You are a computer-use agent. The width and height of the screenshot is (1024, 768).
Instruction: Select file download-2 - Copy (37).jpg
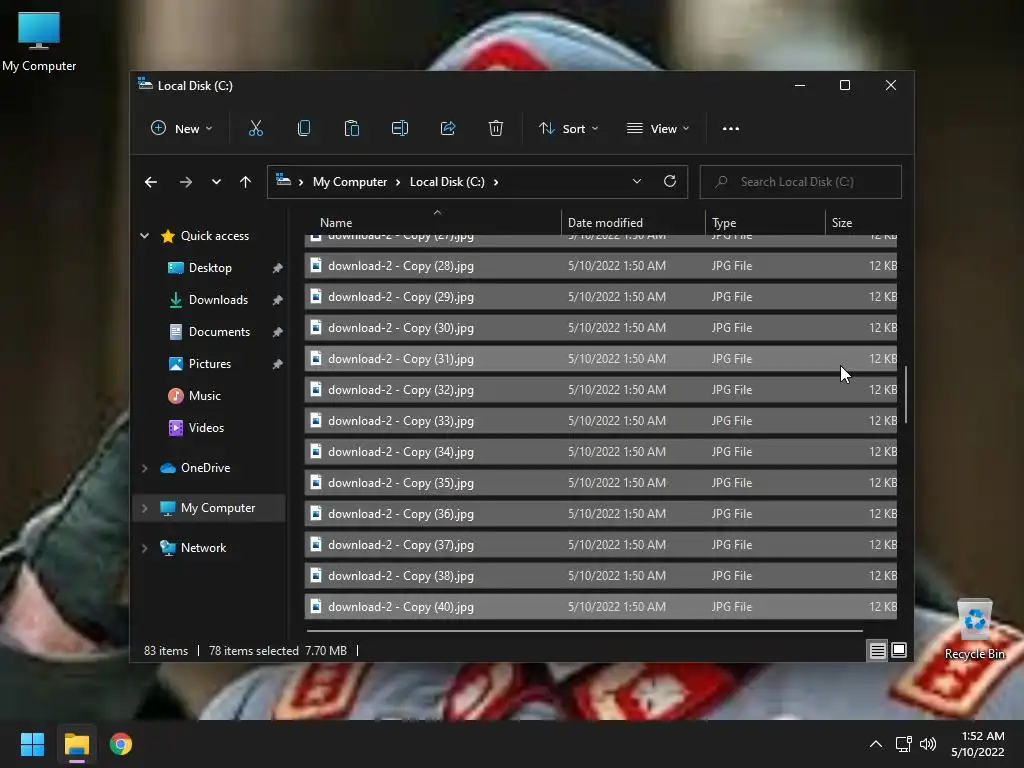click(x=600, y=545)
